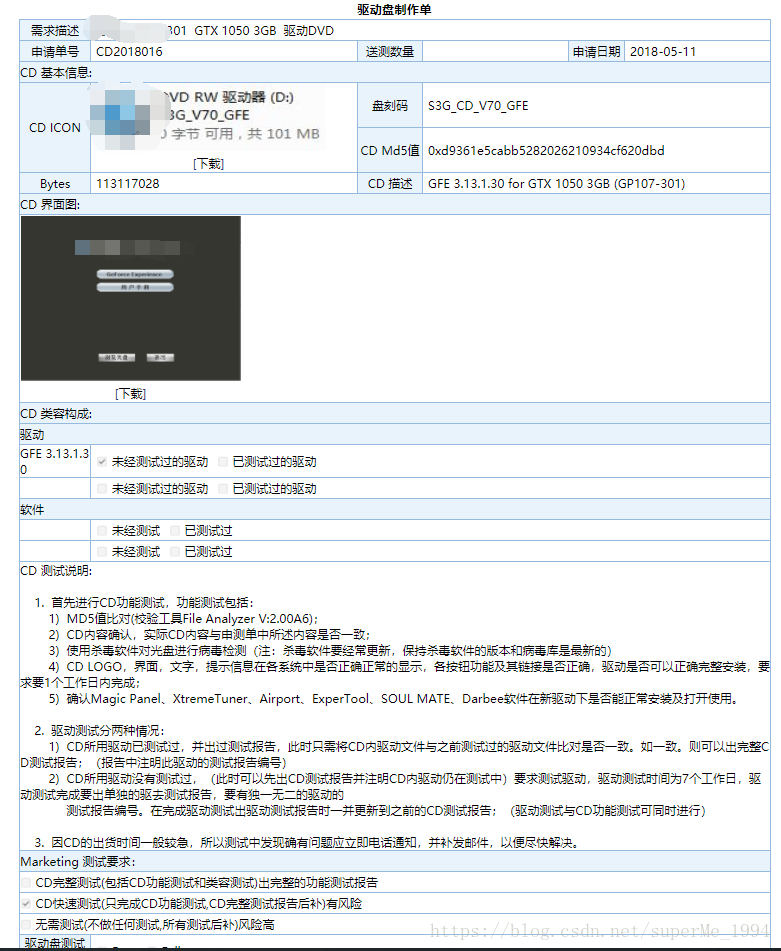Select the application number CD2018016
The width and height of the screenshot is (781, 951).
click(129, 52)
